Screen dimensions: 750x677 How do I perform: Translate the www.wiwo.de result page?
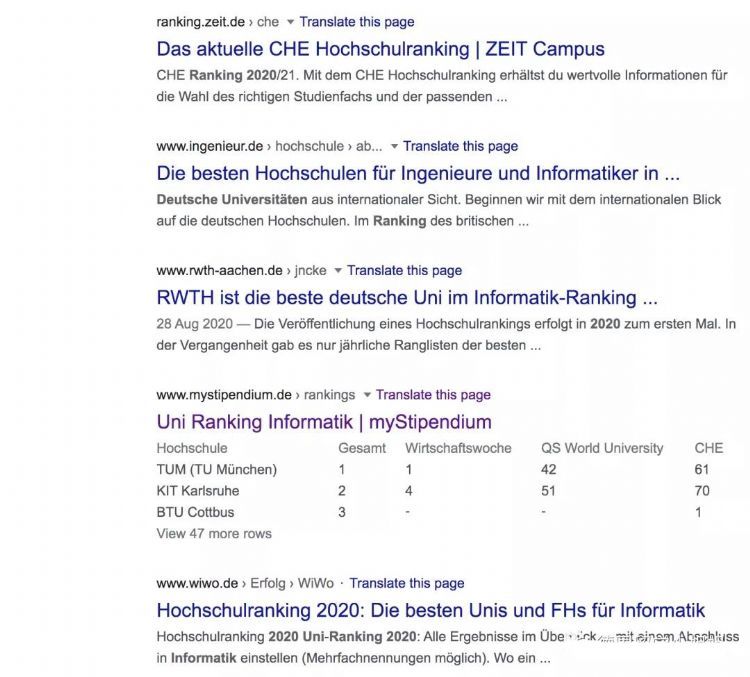(x=407, y=583)
